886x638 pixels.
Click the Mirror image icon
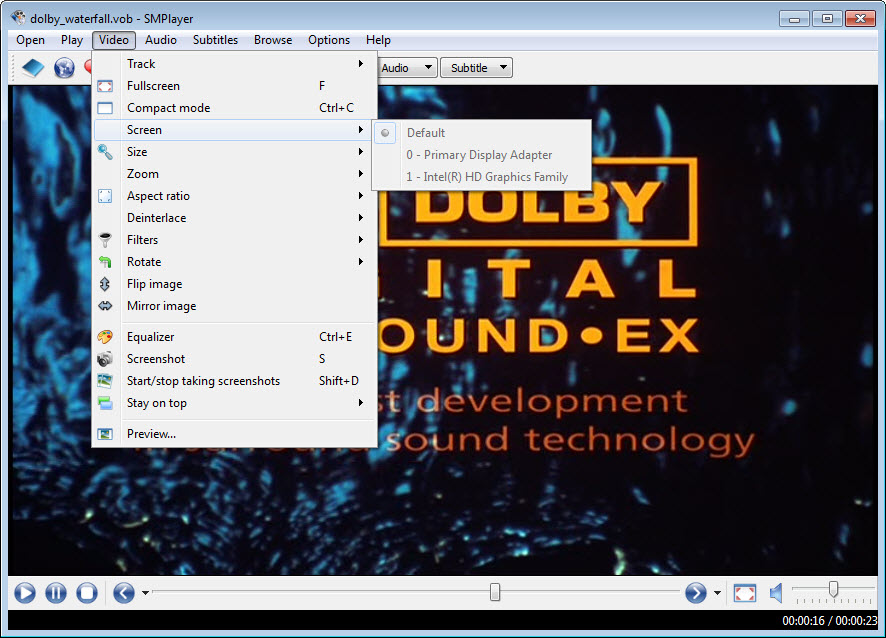click(105, 306)
